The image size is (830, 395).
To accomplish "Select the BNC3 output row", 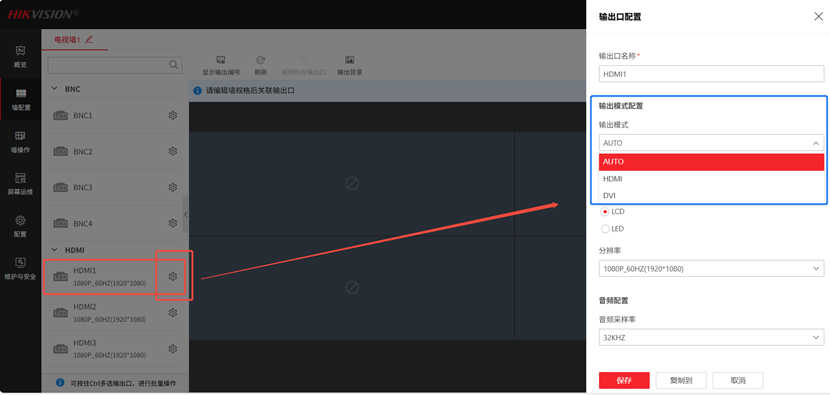I will point(115,187).
